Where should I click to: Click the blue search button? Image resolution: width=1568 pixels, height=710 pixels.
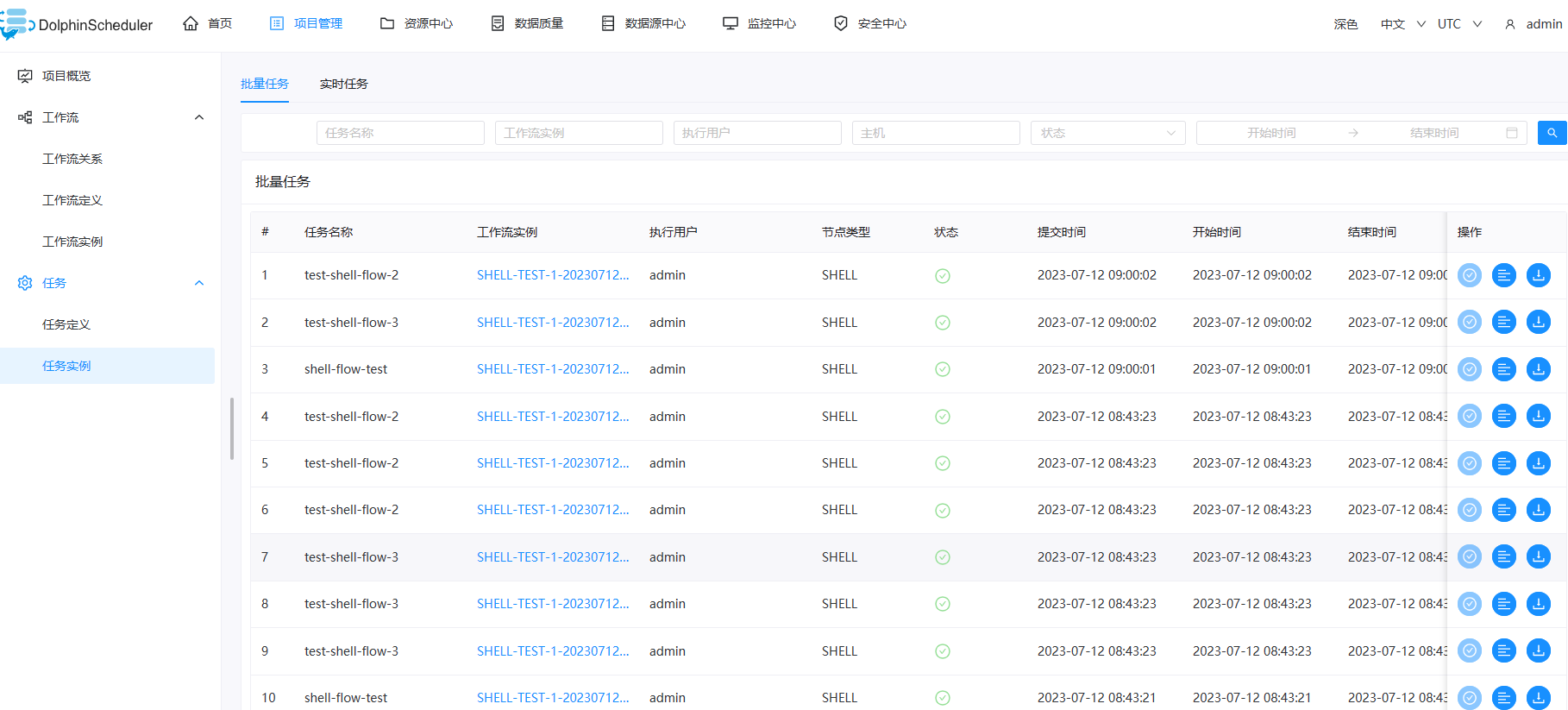(x=1552, y=133)
